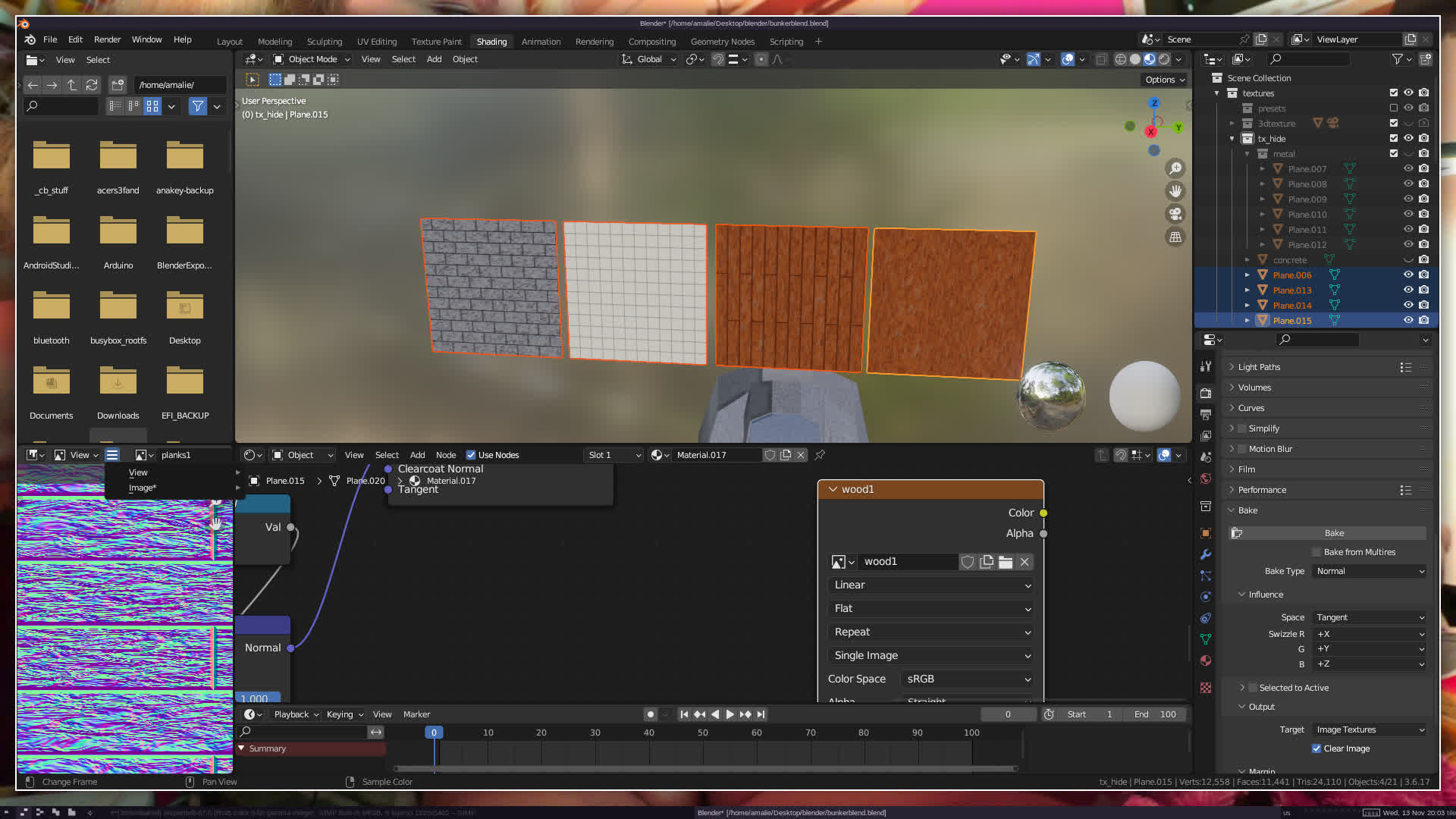Open the Modifiers wrench properties tab
1456x819 pixels.
click(1206, 554)
